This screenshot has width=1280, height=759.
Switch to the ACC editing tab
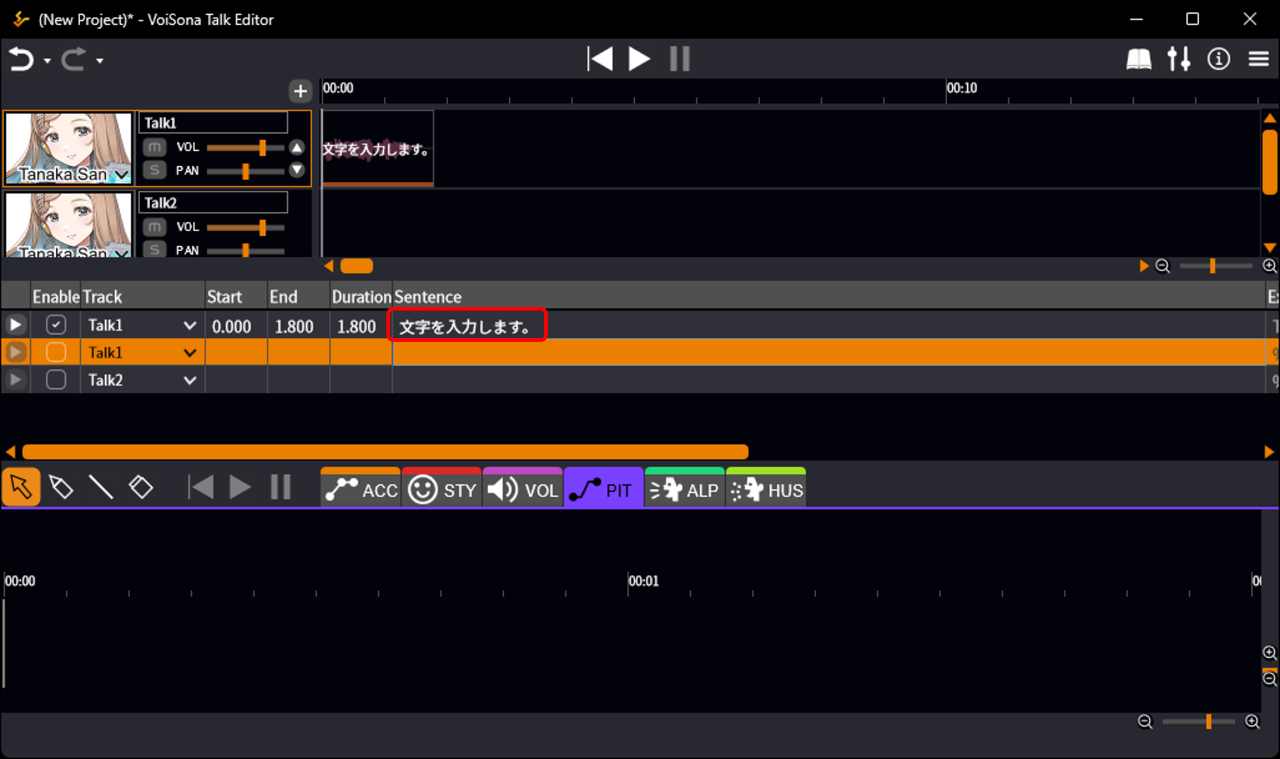click(x=361, y=488)
